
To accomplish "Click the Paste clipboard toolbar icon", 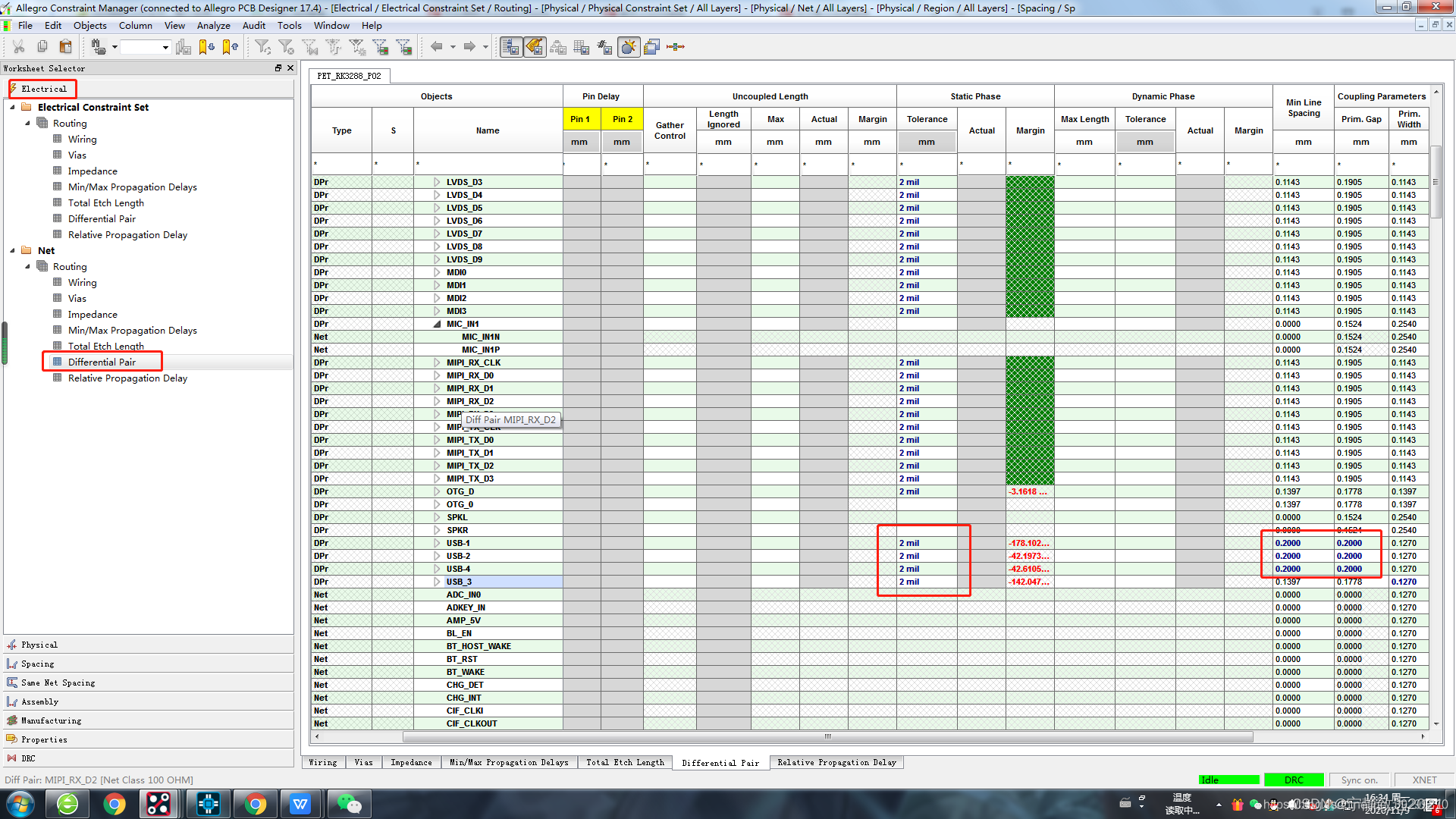I will 66,47.
